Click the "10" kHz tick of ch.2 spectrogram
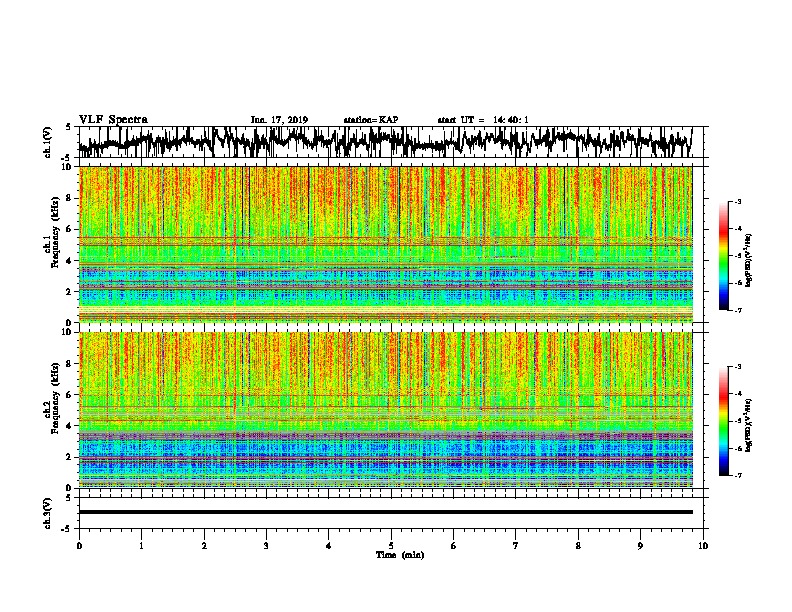Viewport: 792px width, 612px height. (67, 332)
